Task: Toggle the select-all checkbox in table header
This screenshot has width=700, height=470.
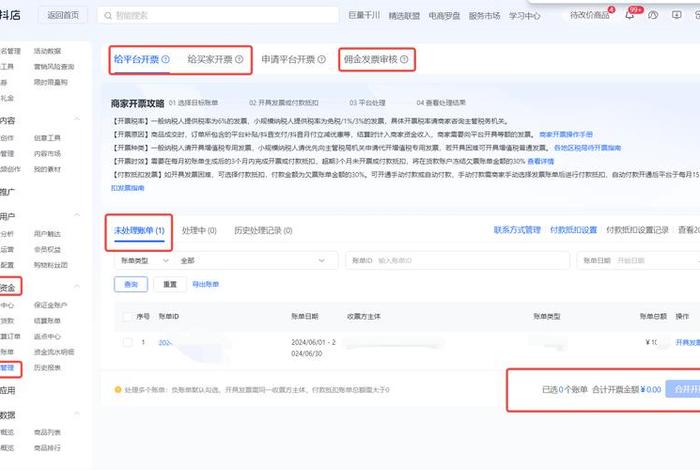Action: 127,316
